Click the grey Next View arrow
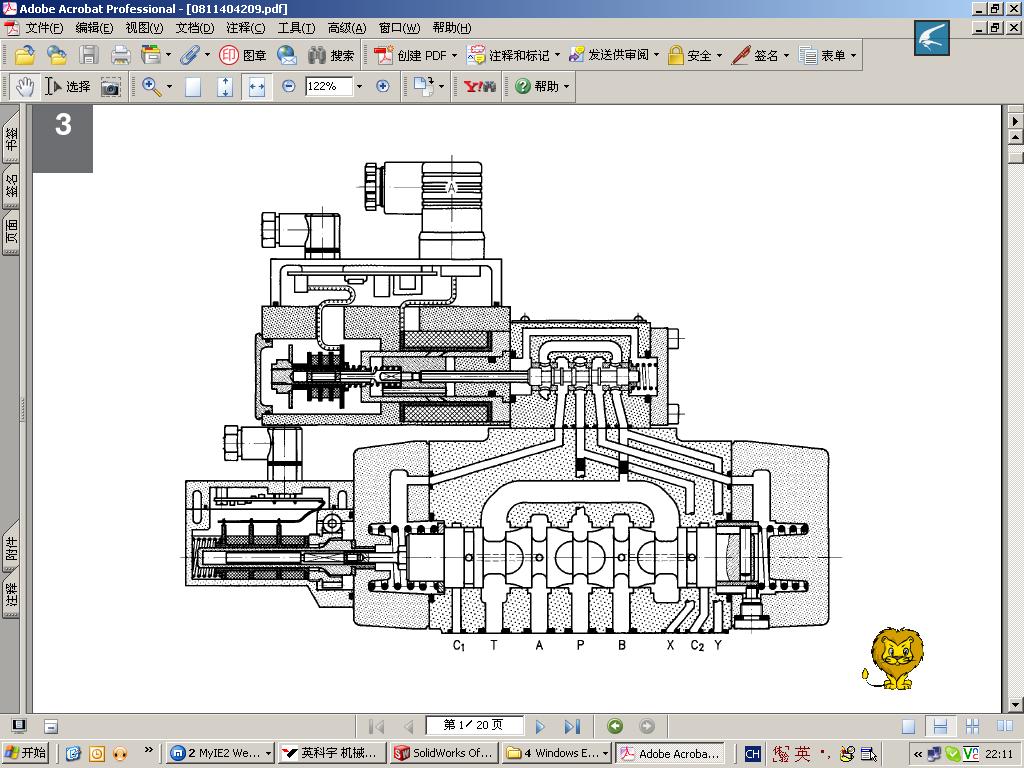The height and width of the screenshot is (768, 1024). [647, 726]
